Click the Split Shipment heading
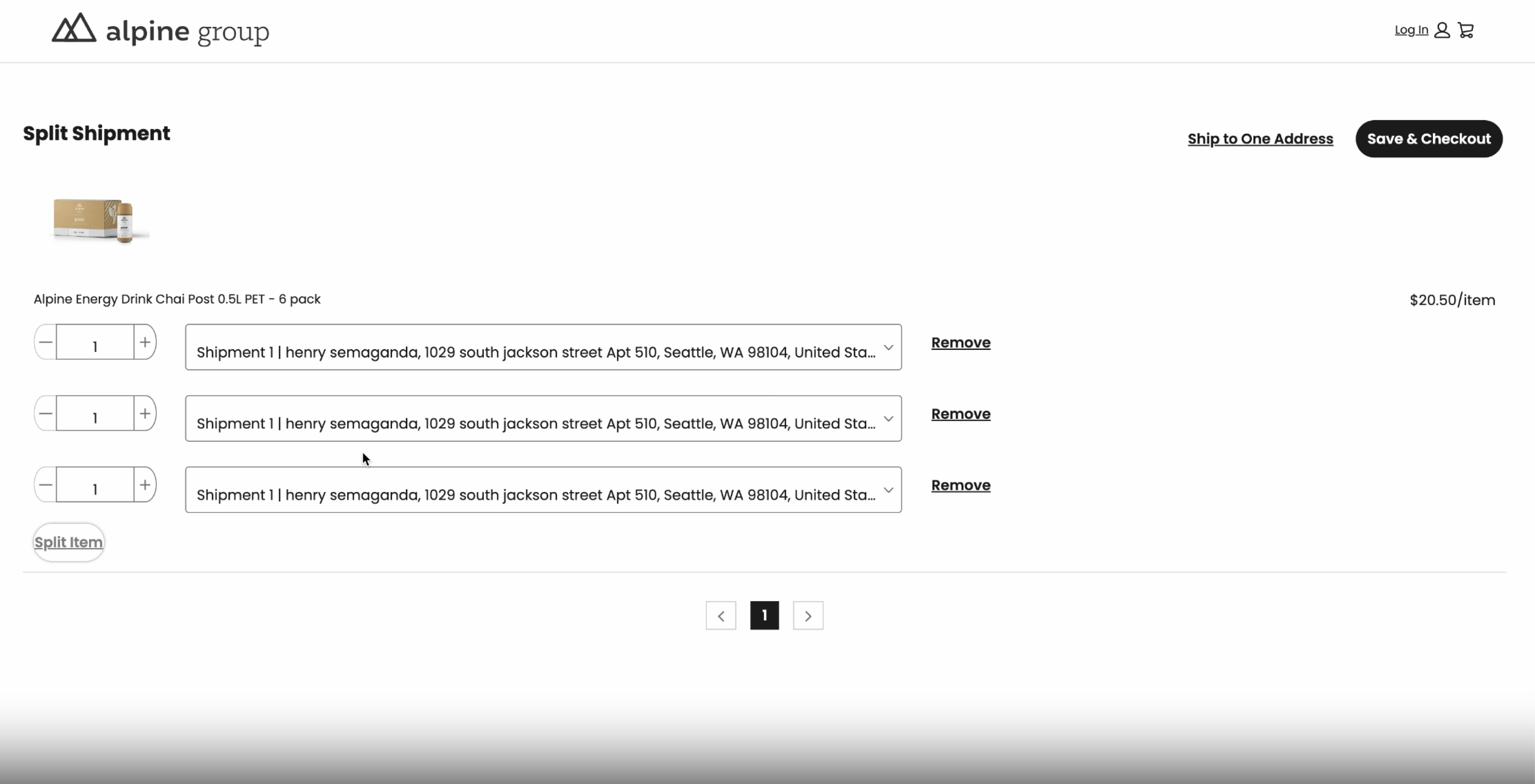 pyautogui.click(x=96, y=133)
